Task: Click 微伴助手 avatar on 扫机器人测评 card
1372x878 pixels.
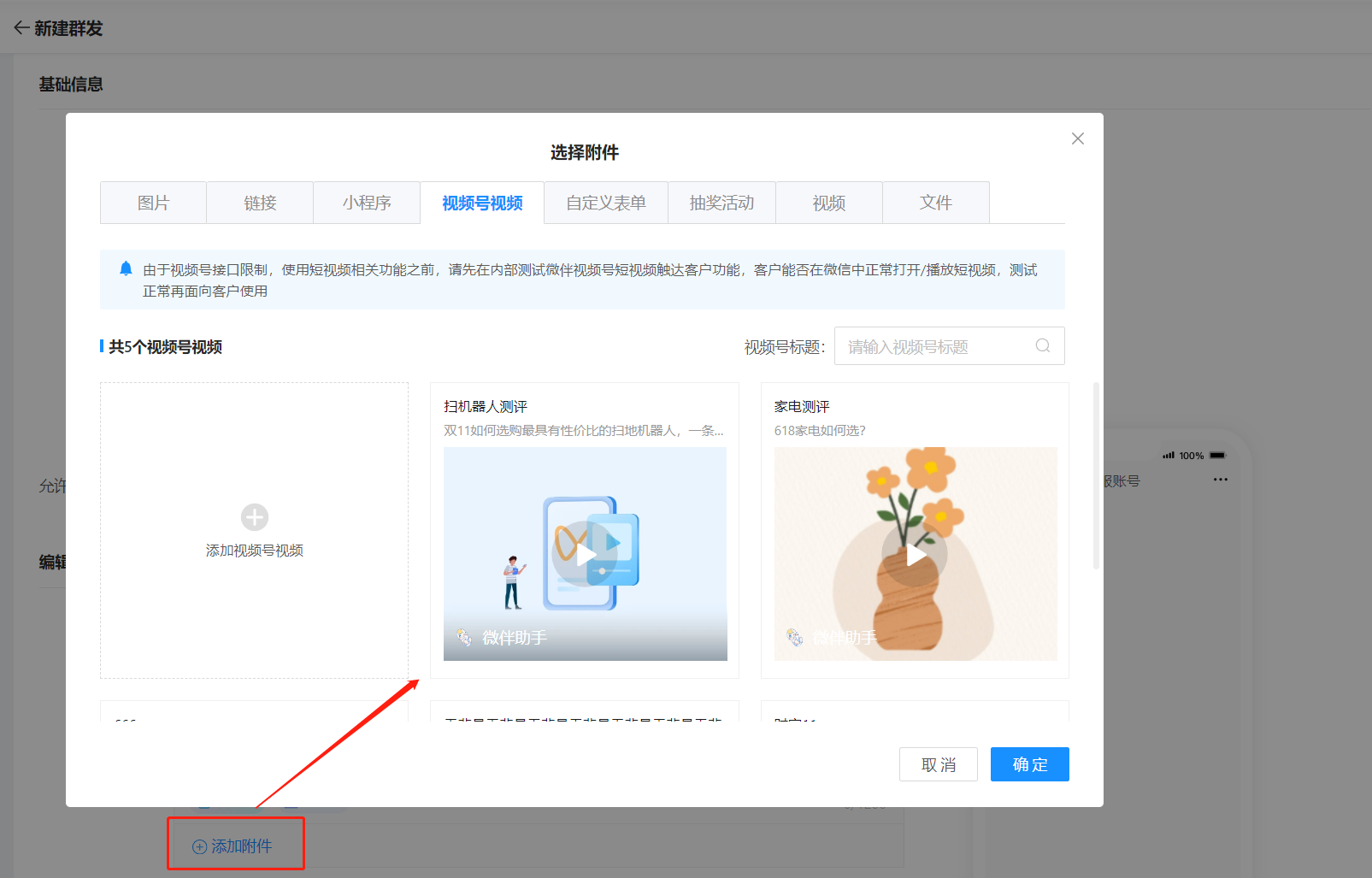Action: 464,638
